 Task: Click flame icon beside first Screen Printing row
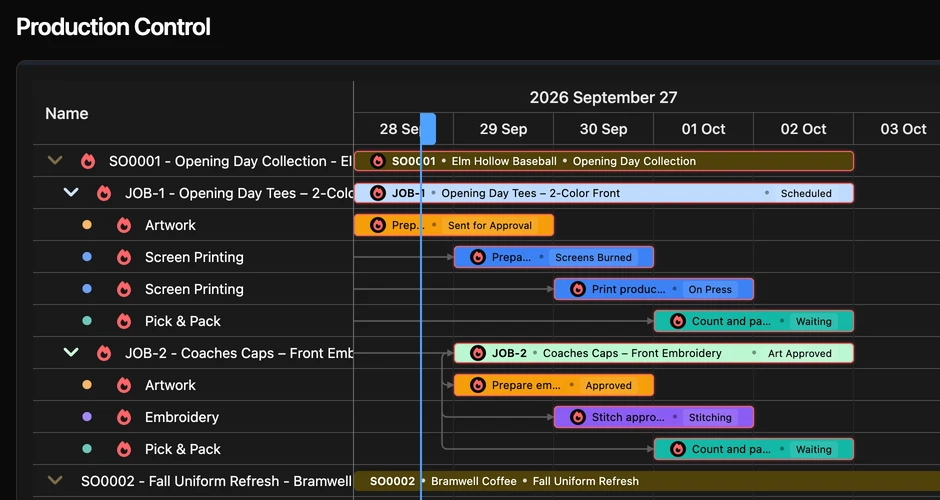tap(124, 257)
